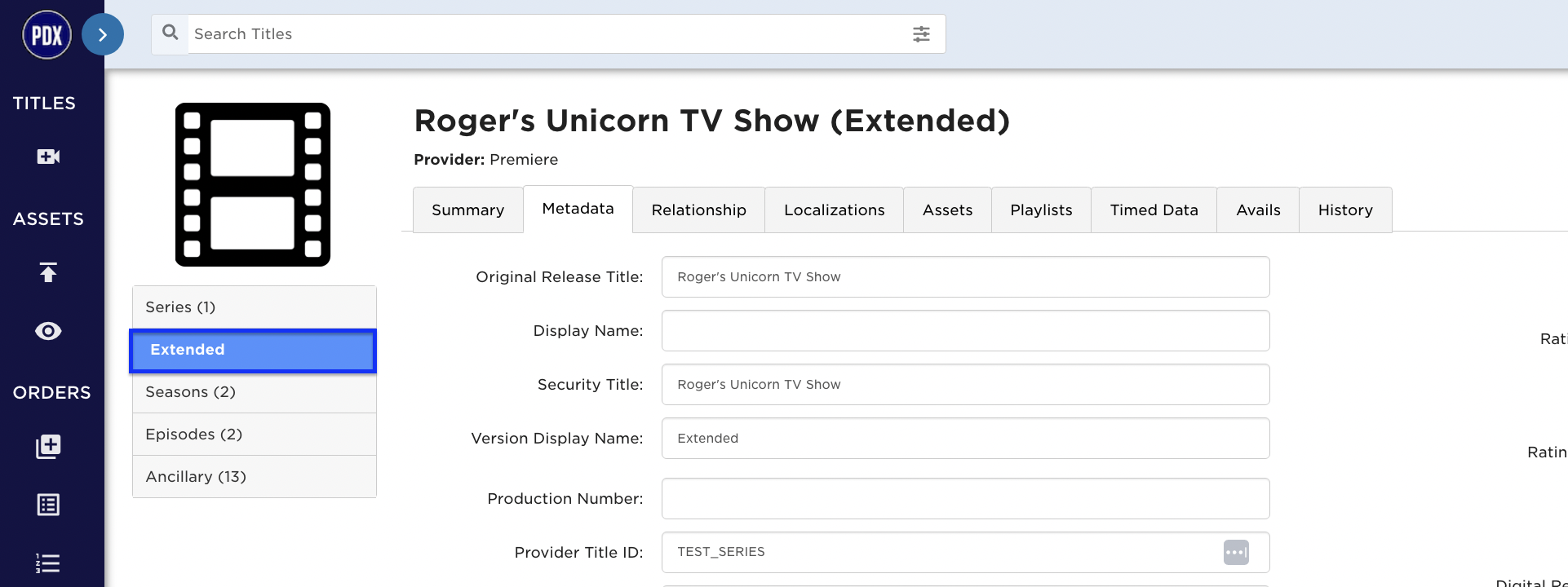Click the Provider: Premiere text

486,160
